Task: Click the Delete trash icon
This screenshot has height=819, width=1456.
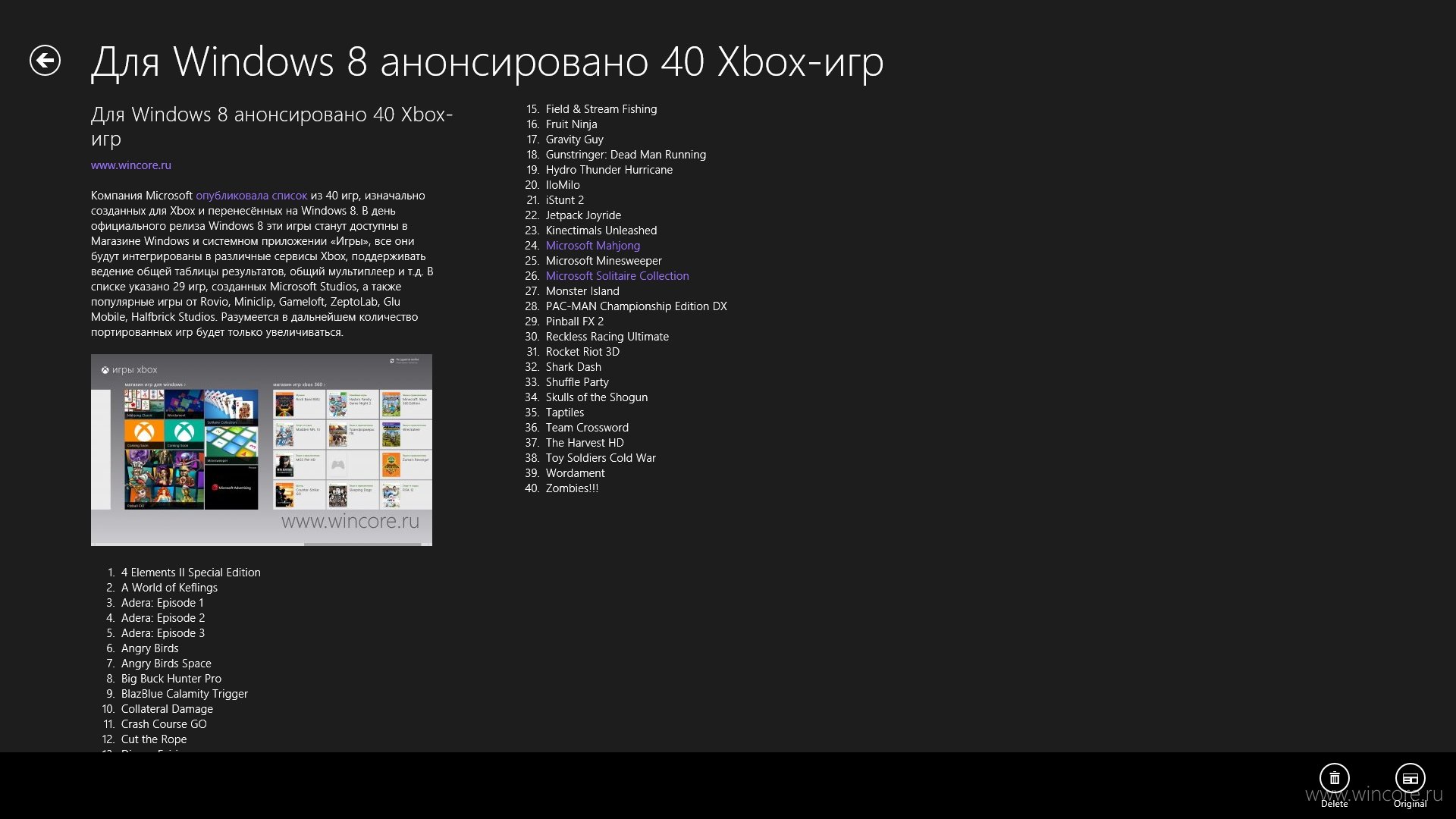Action: (1334, 778)
